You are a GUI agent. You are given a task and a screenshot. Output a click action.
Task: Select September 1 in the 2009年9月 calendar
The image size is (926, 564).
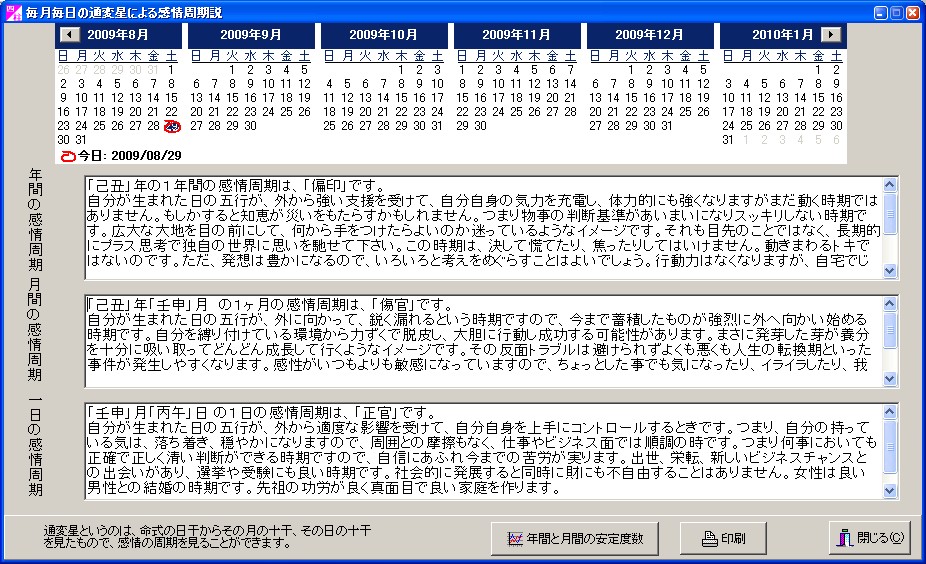click(232, 70)
